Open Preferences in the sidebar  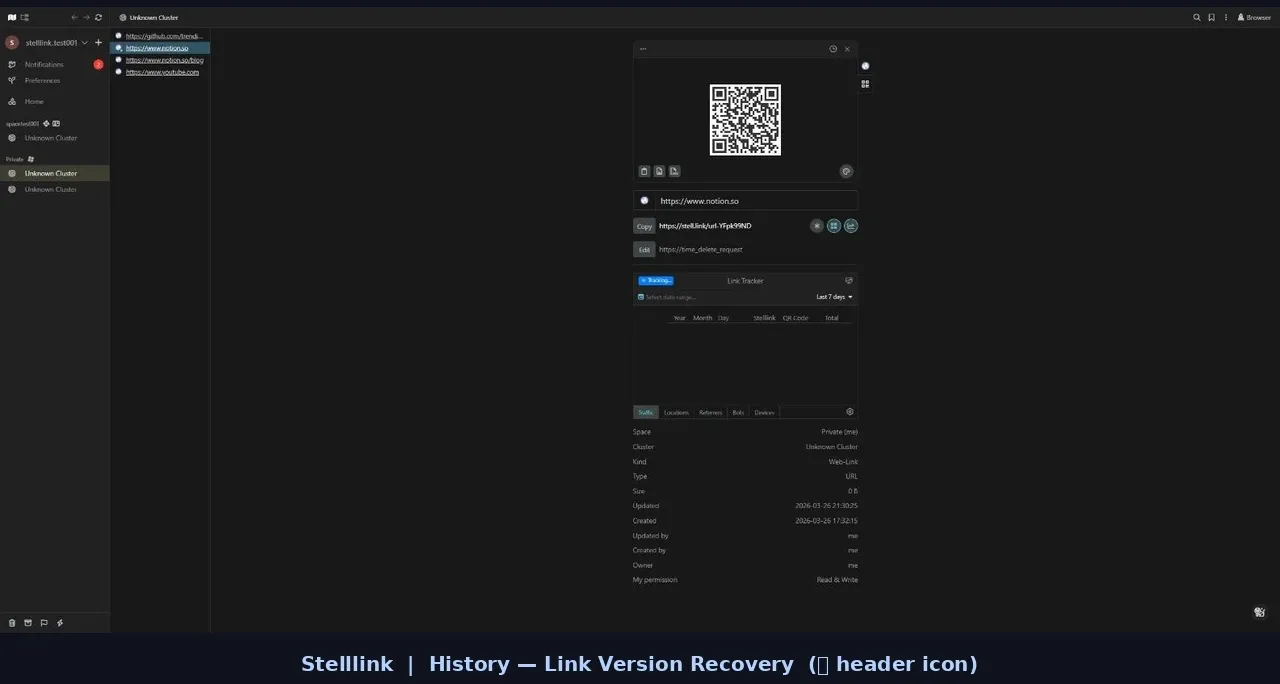pos(42,80)
